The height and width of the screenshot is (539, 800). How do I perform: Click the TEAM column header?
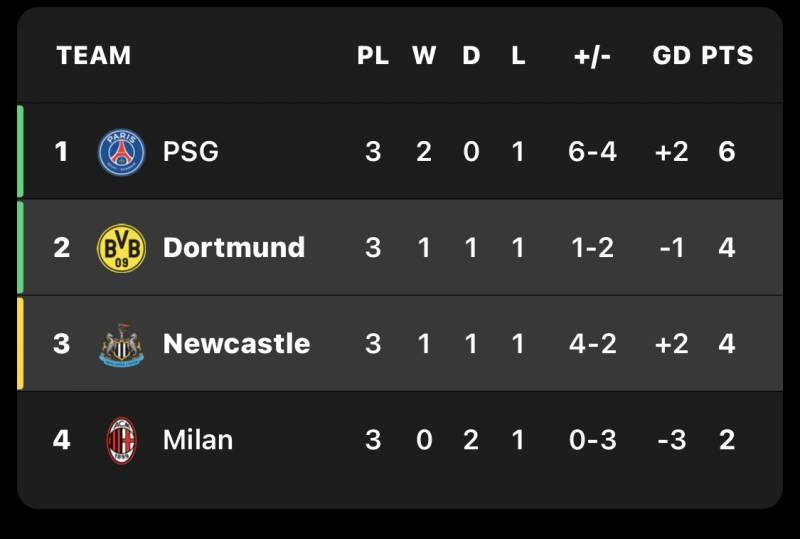[x=93, y=56]
